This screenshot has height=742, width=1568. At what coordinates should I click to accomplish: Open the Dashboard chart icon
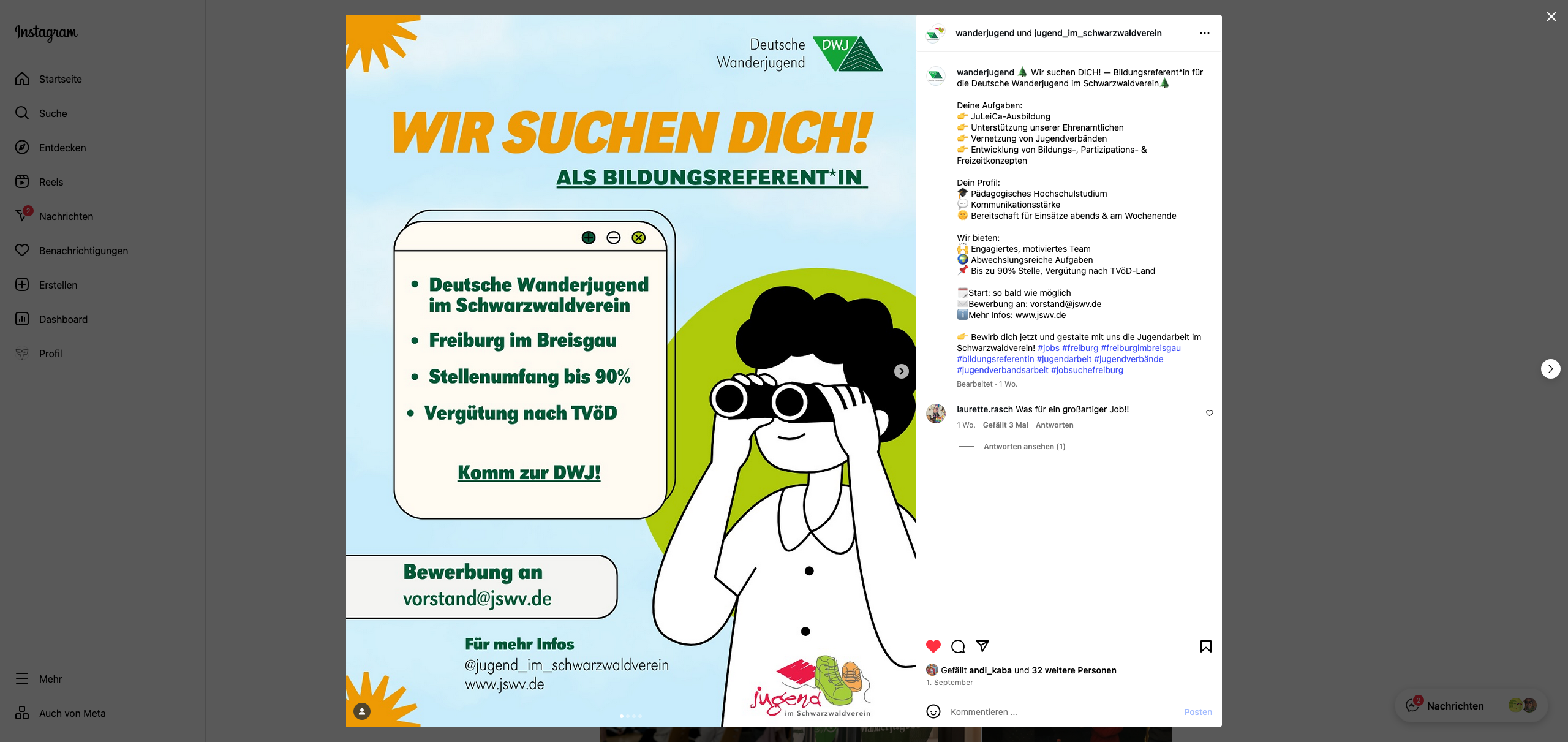[x=22, y=319]
